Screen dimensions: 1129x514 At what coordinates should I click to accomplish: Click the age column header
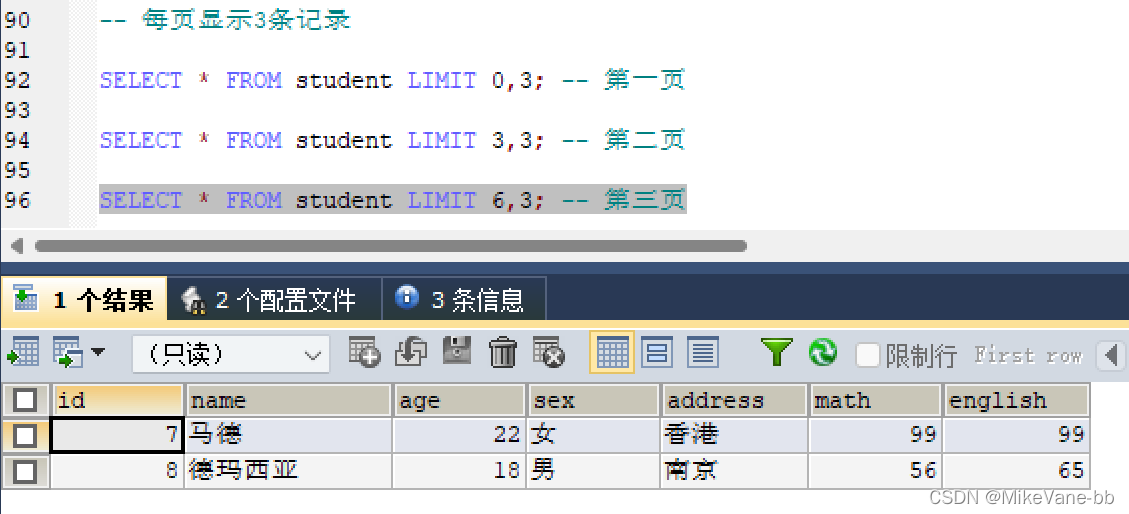coord(459,400)
